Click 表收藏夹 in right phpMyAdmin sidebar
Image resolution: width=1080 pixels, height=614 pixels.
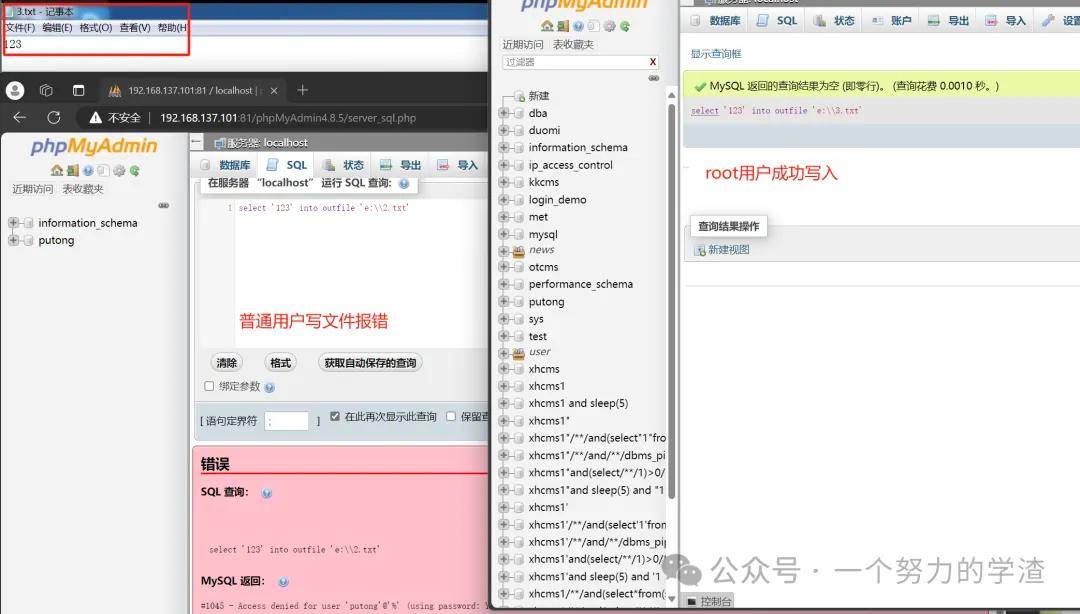coord(573,45)
